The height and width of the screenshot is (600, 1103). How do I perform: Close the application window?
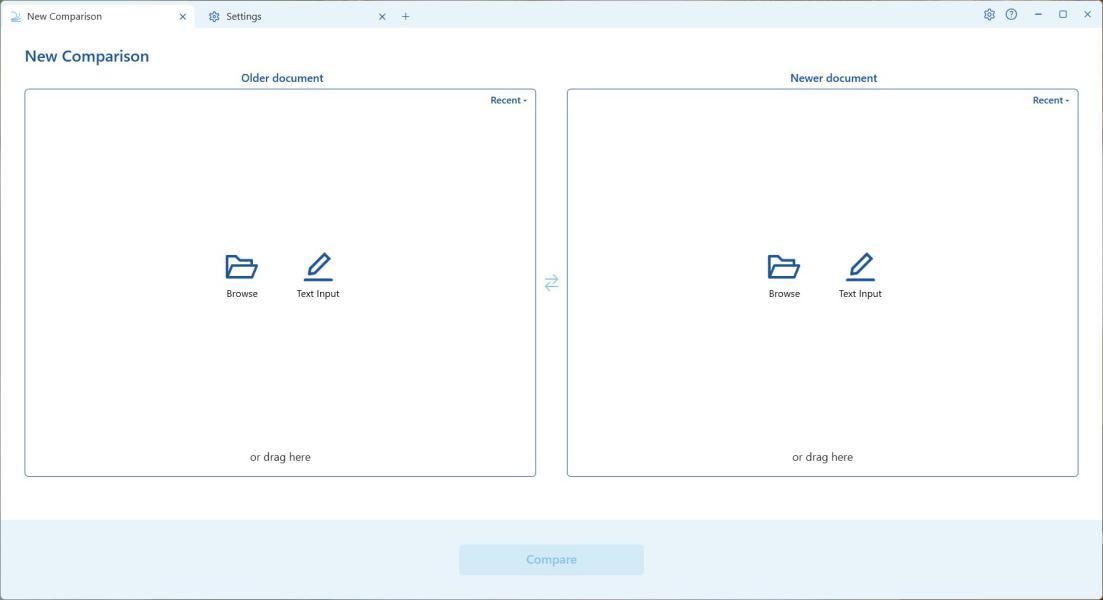tap(1088, 14)
